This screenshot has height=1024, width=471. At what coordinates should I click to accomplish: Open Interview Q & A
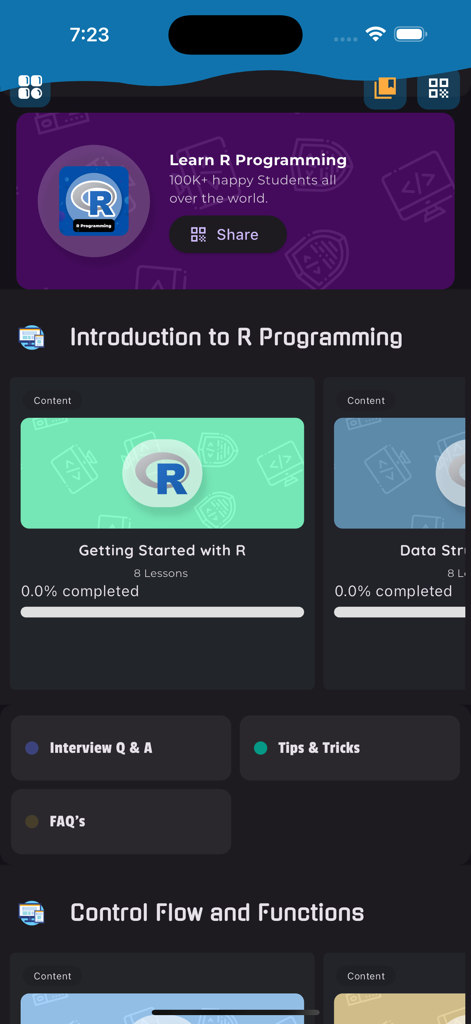(121, 748)
